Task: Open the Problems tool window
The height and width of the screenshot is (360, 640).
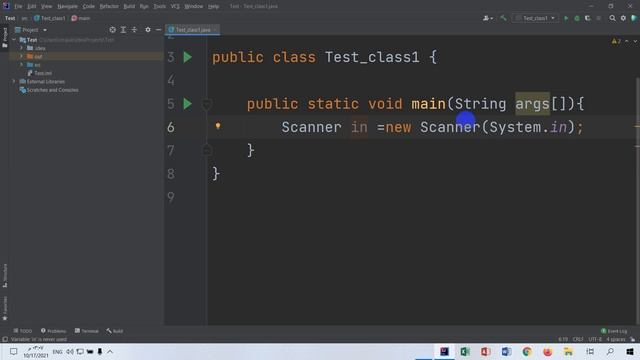Action: pos(53,331)
